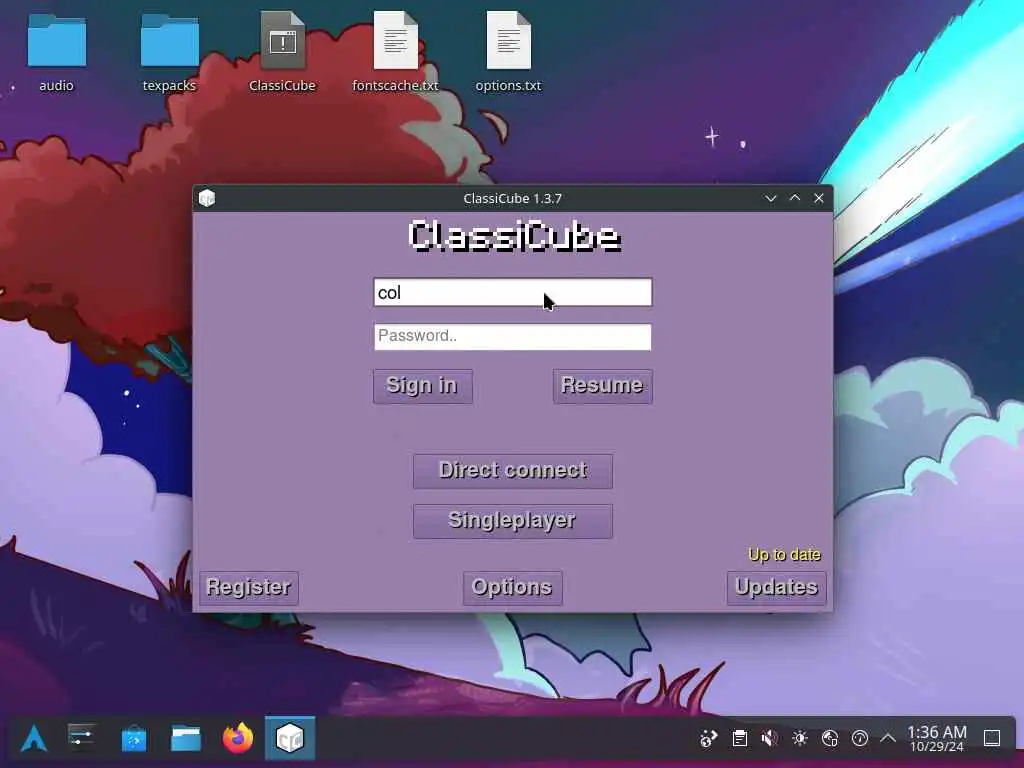Close the ClassiCube window
This screenshot has width=1024, height=768.
819,198
